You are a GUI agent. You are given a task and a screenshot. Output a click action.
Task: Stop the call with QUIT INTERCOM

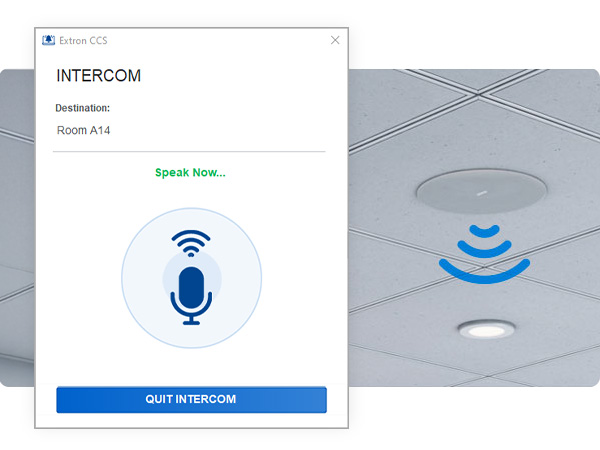[191, 399]
